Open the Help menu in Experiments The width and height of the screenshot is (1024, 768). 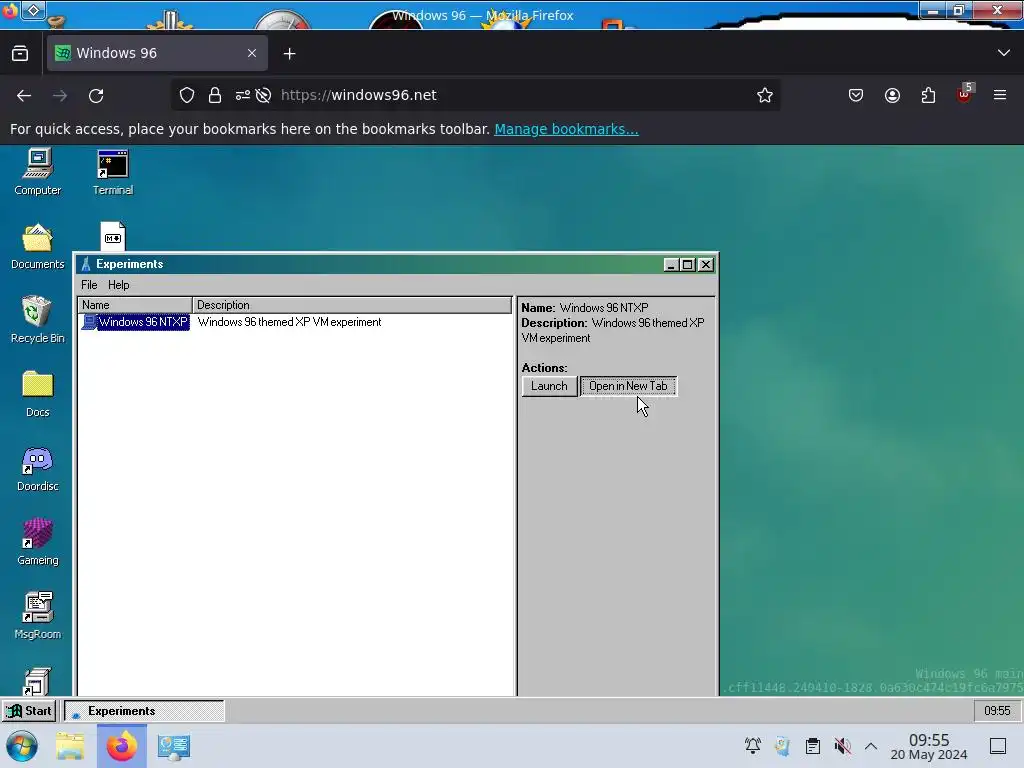(118, 285)
